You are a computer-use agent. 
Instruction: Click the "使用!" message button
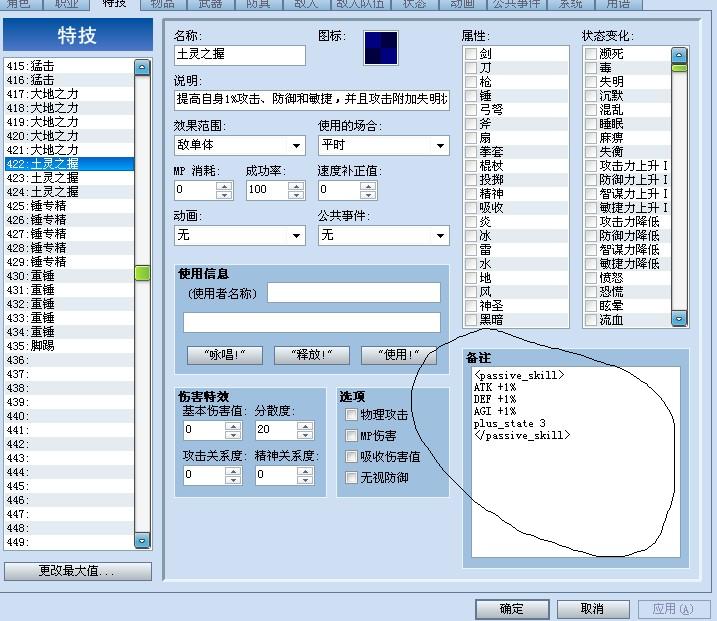[399, 355]
